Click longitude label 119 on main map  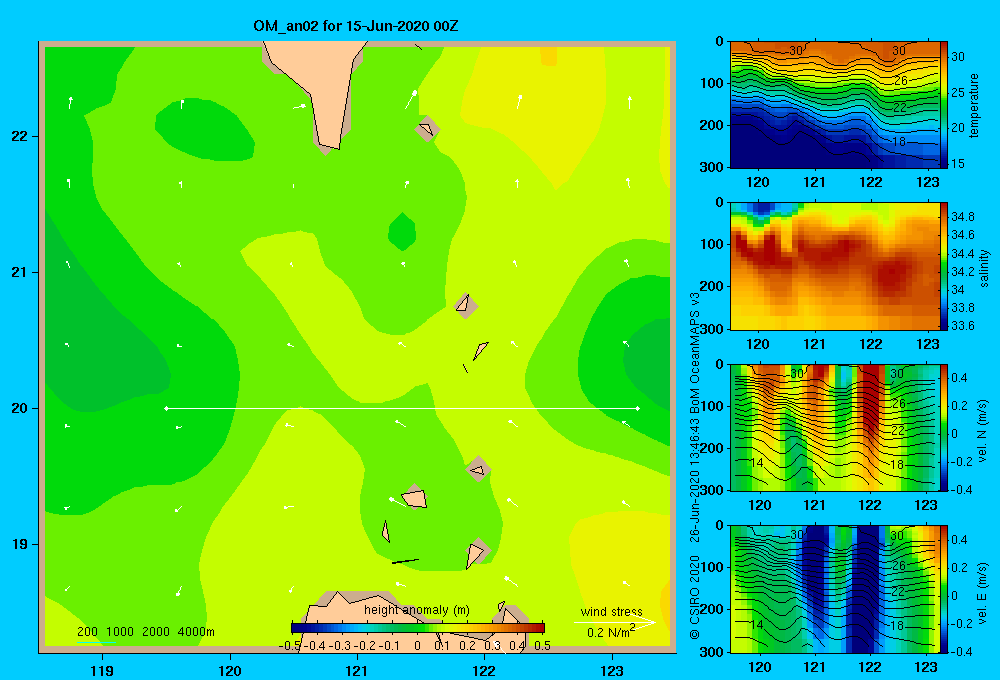coord(102,670)
